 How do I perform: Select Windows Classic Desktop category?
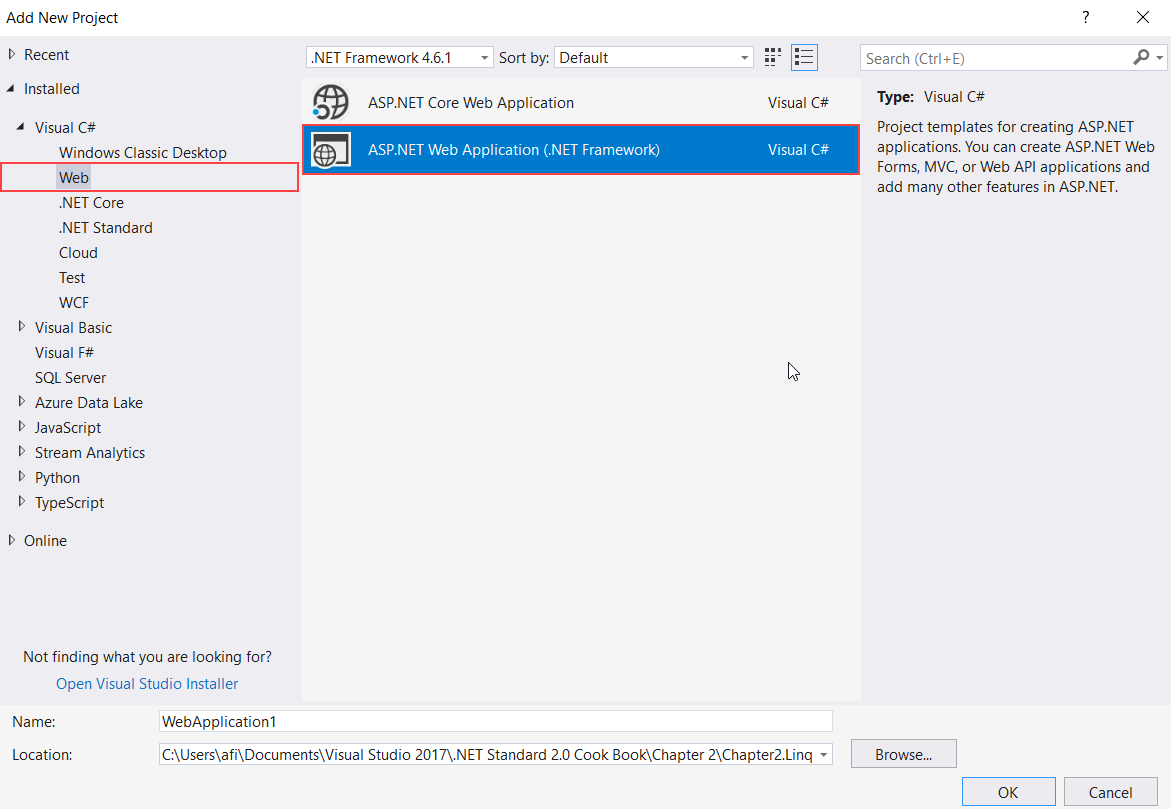(143, 152)
